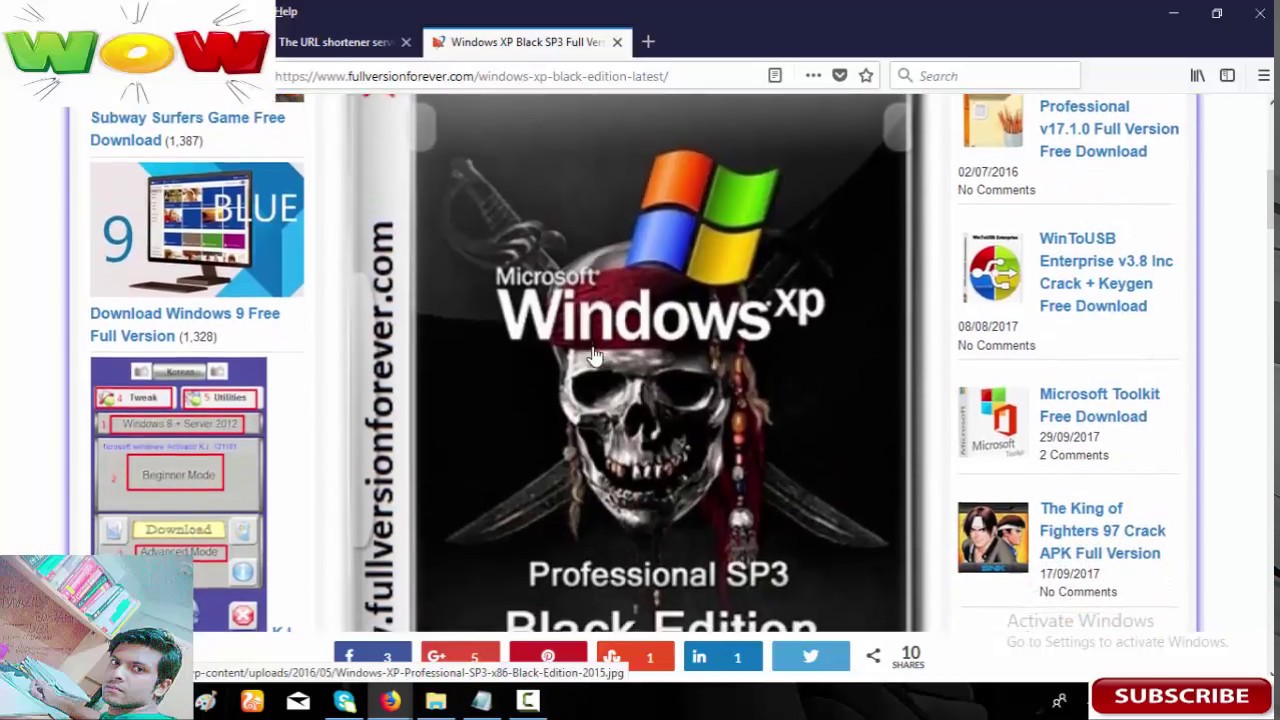Open People icon in system tray
The width and height of the screenshot is (1280, 720).
tap(1059, 701)
